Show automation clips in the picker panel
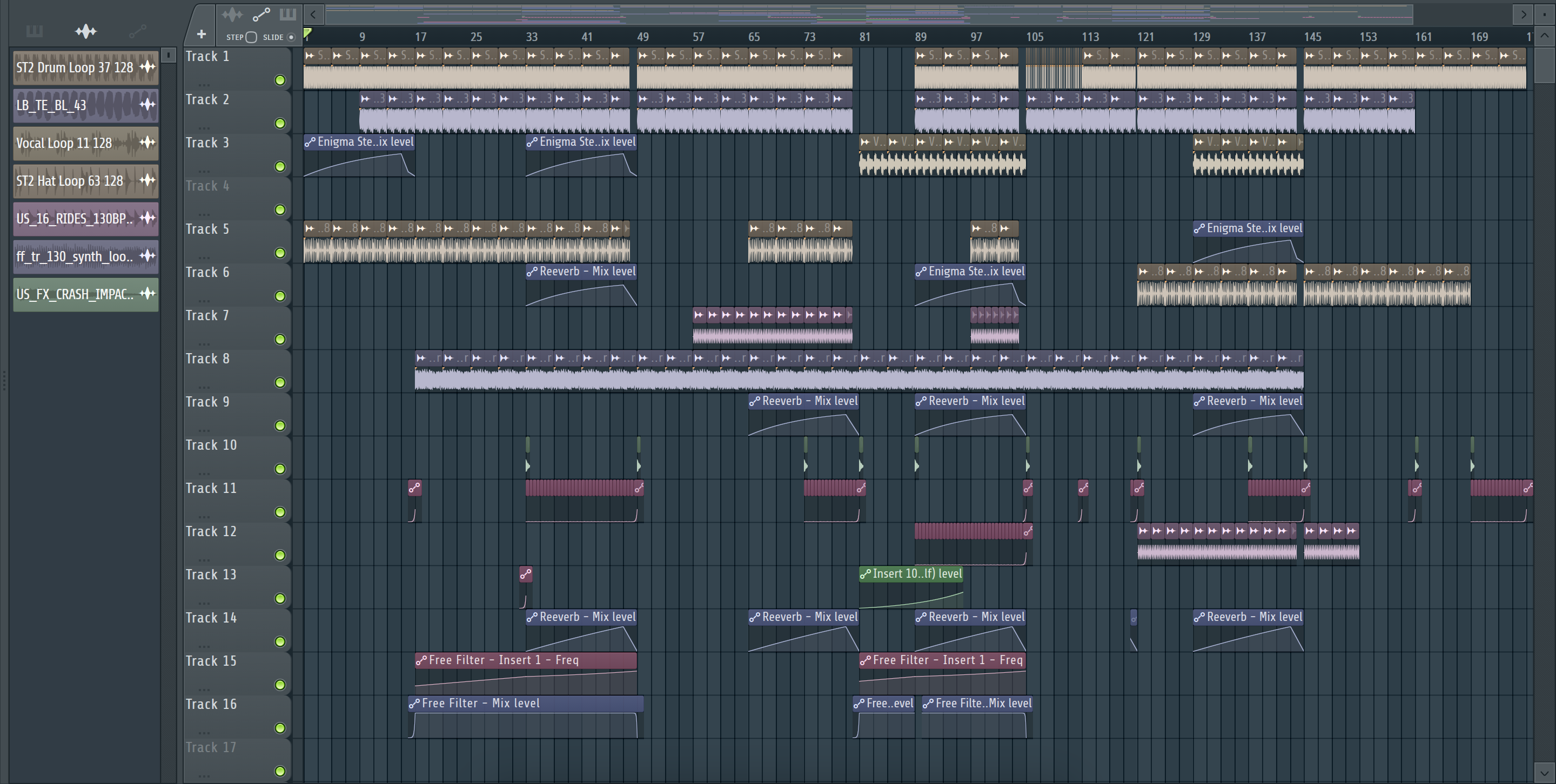 pyautogui.click(x=138, y=31)
